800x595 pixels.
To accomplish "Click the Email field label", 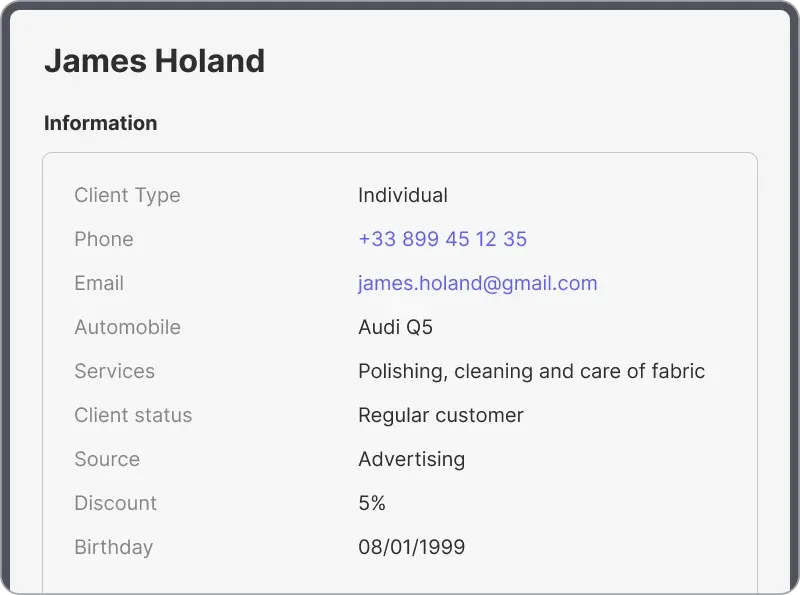I will point(99,283).
